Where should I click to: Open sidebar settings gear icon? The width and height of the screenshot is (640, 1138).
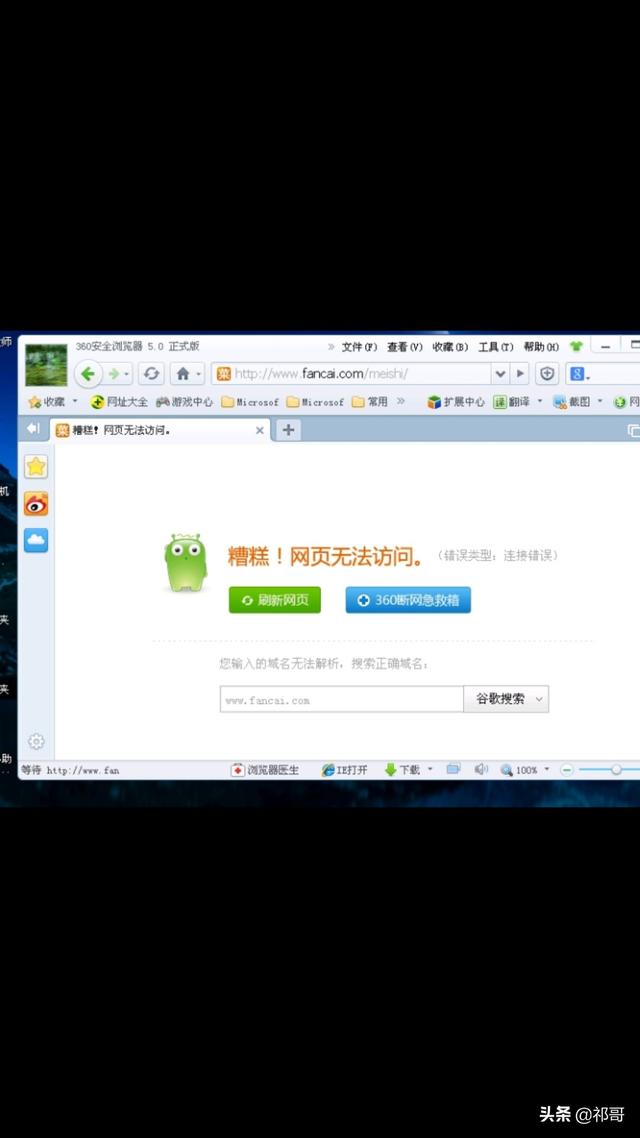(36, 741)
